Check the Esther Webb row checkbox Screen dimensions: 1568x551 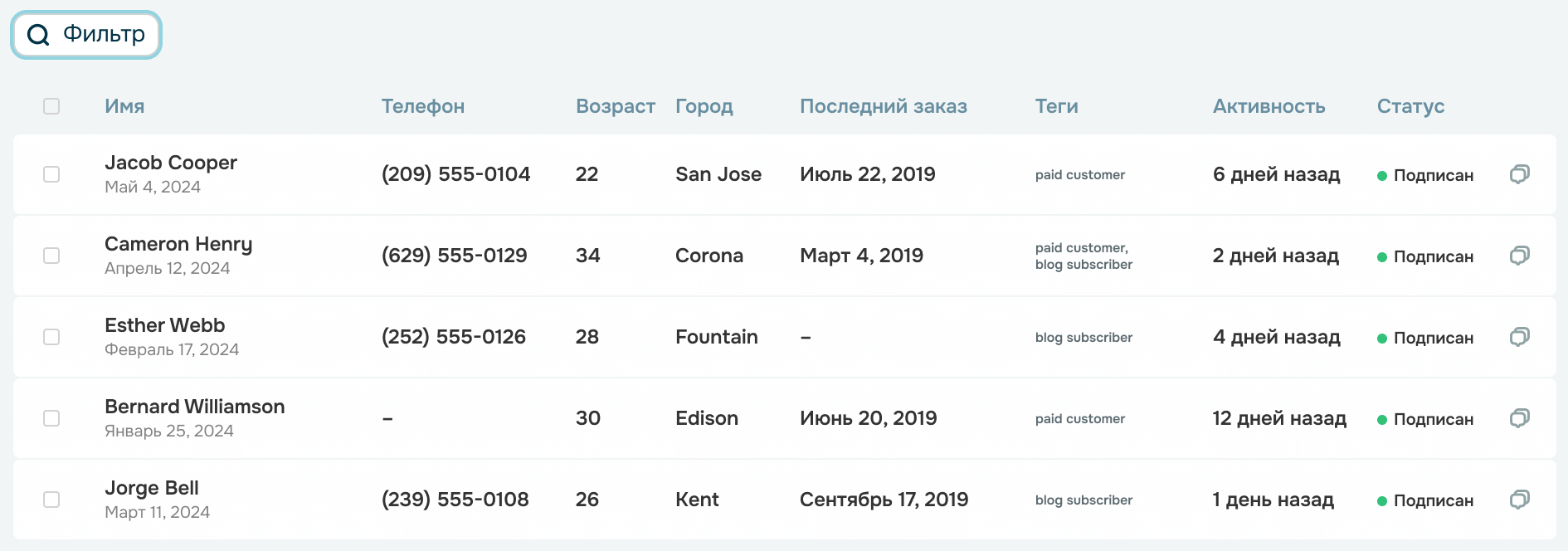coord(51,337)
